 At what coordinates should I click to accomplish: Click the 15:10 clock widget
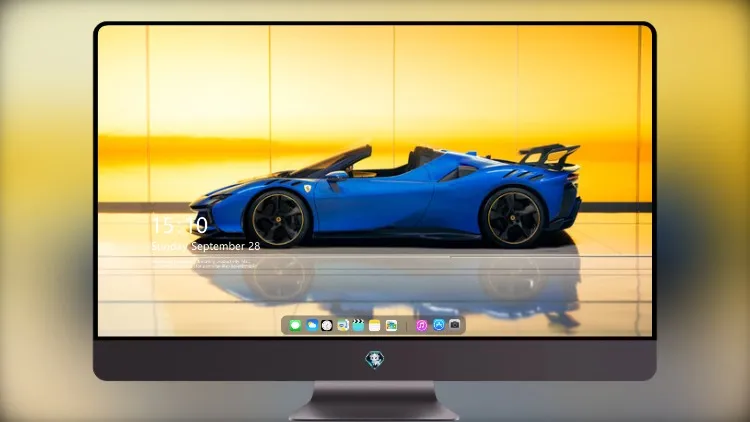tap(179, 225)
